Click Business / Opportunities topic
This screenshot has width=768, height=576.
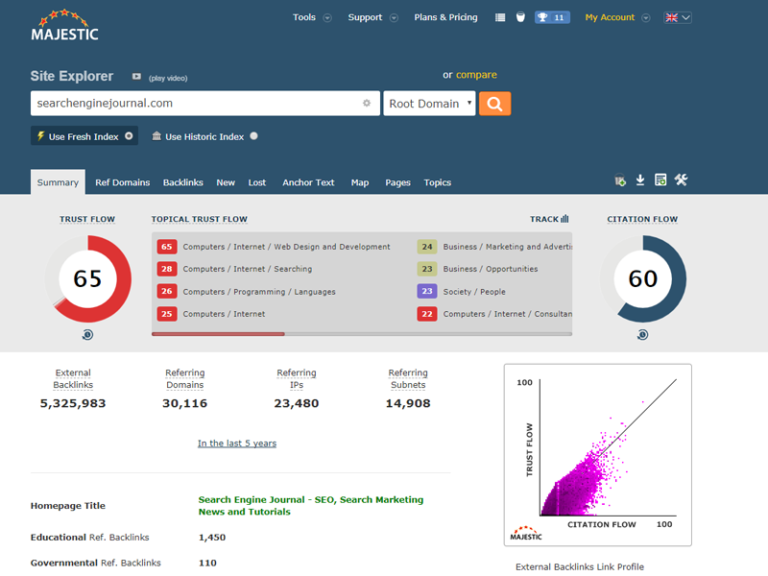tap(490, 269)
